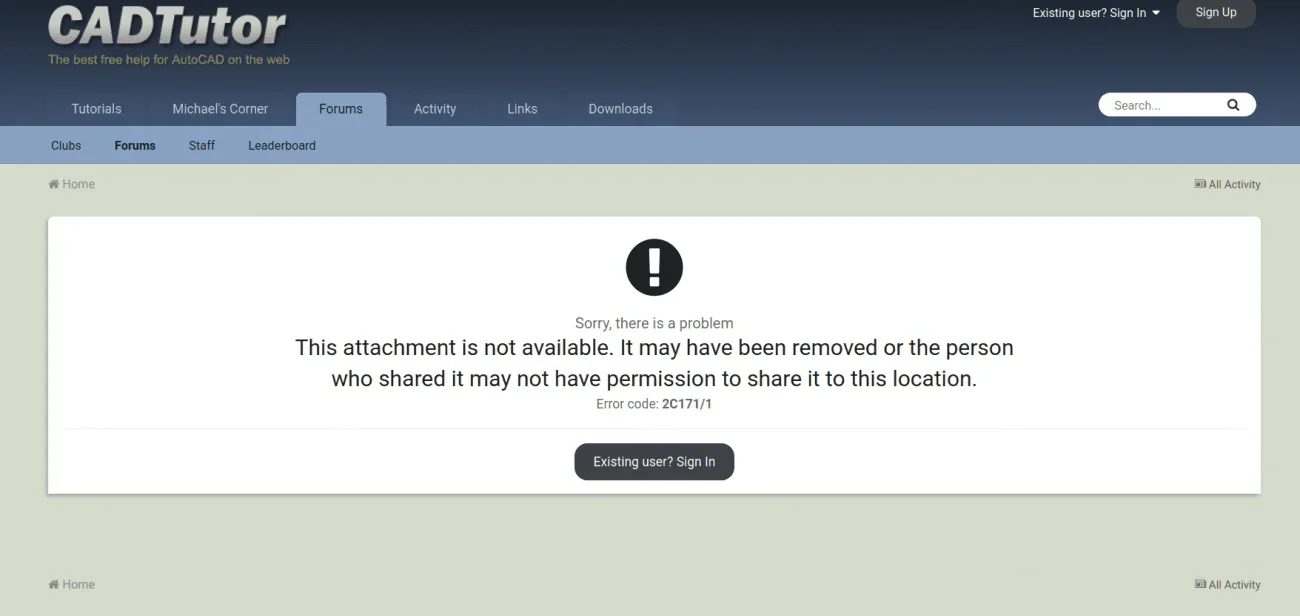The width and height of the screenshot is (1300, 616).
Task: View the Leaderboard page
Action: 282,146
